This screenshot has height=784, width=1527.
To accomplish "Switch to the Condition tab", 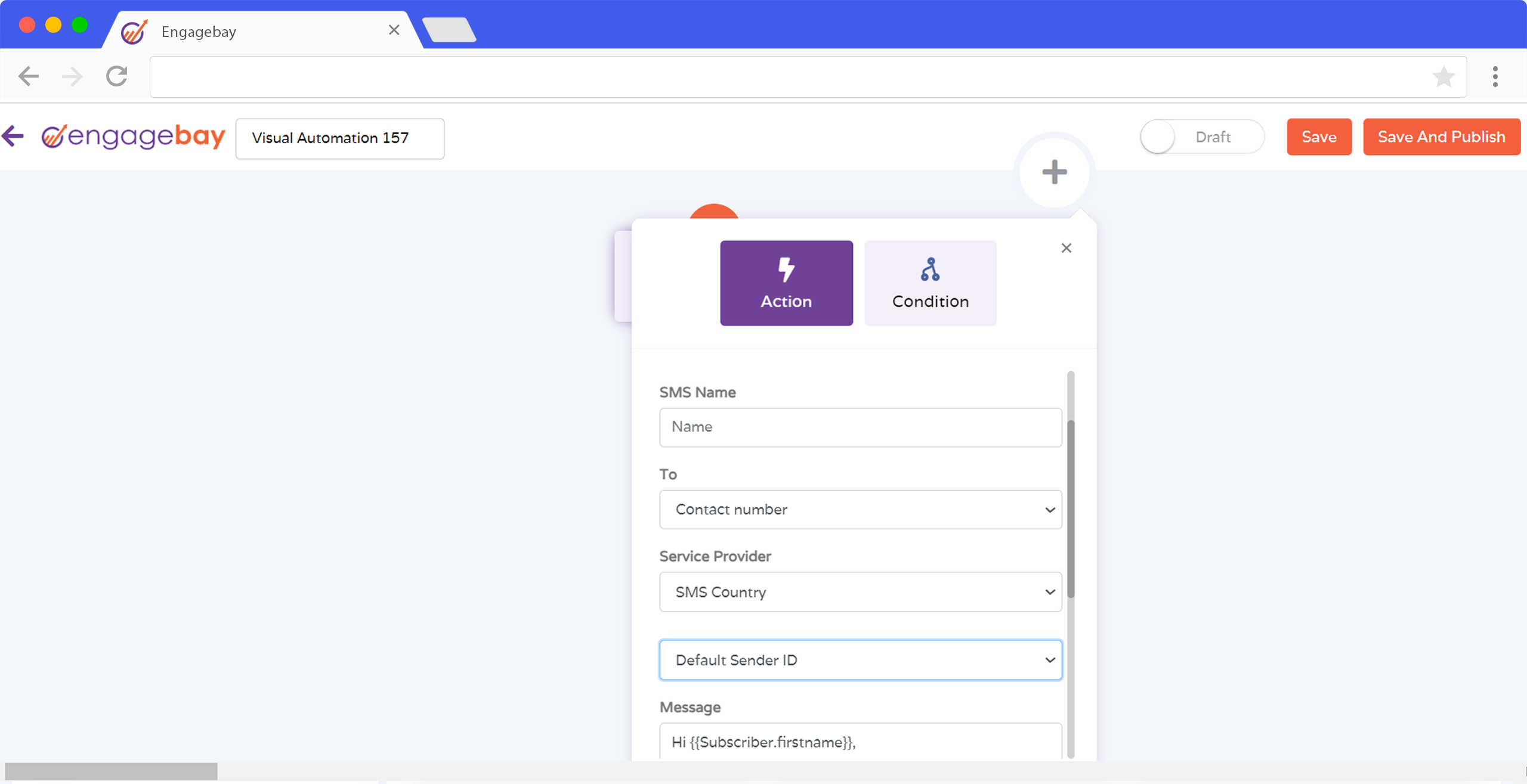I will (x=930, y=283).
